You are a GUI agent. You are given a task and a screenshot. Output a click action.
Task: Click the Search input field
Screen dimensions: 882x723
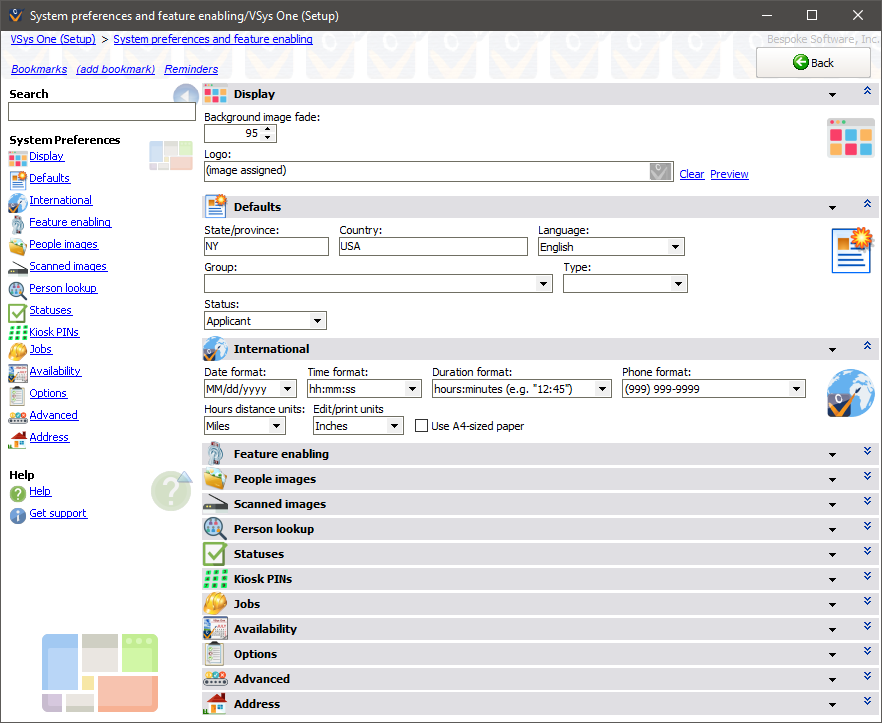pos(101,112)
